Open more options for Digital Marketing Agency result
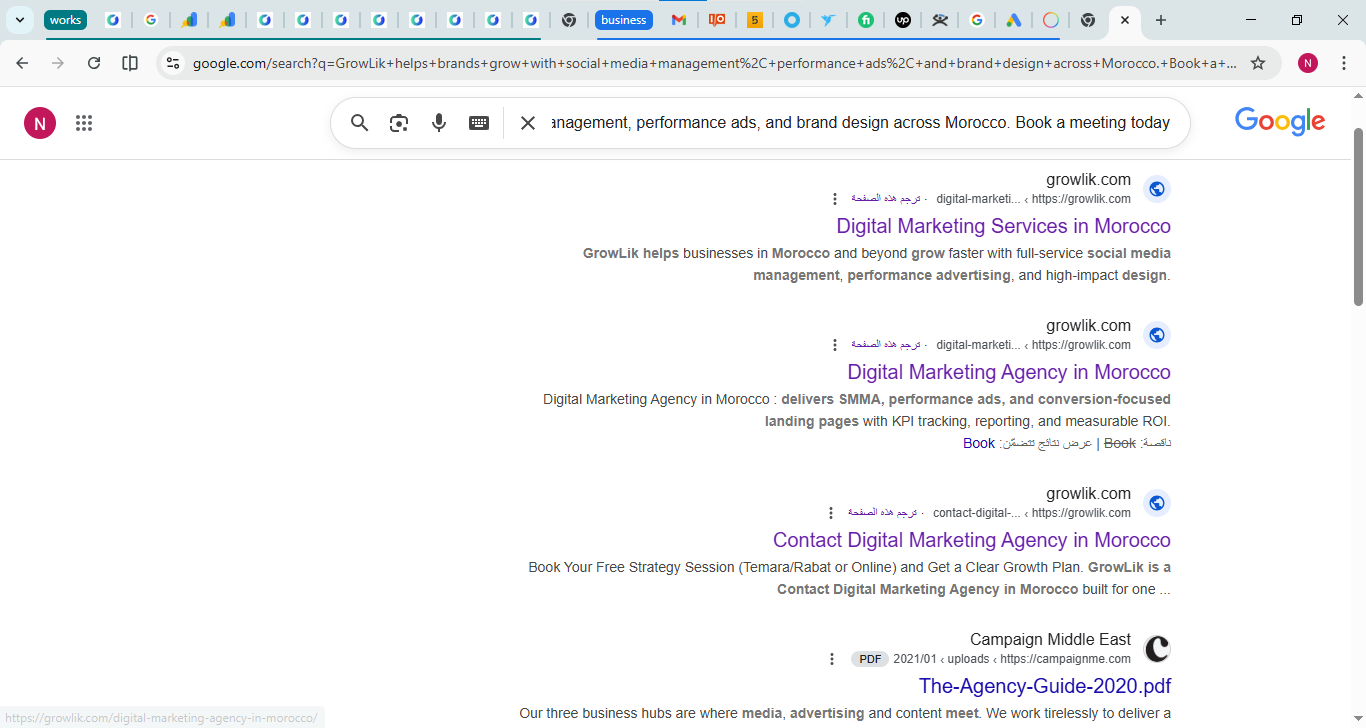Image resolution: width=1366 pixels, height=728 pixels. tap(835, 345)
